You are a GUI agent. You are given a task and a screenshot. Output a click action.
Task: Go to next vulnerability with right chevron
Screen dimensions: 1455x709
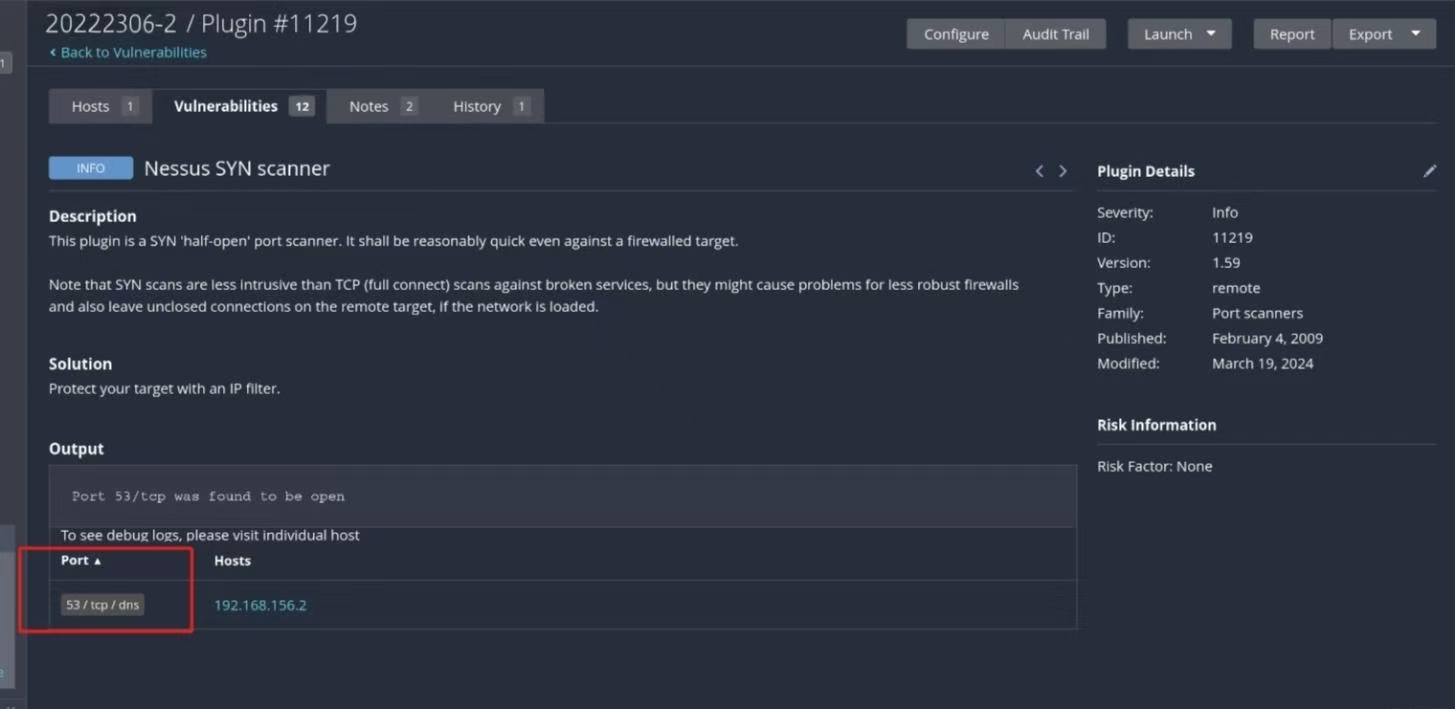pos(1062,171)
